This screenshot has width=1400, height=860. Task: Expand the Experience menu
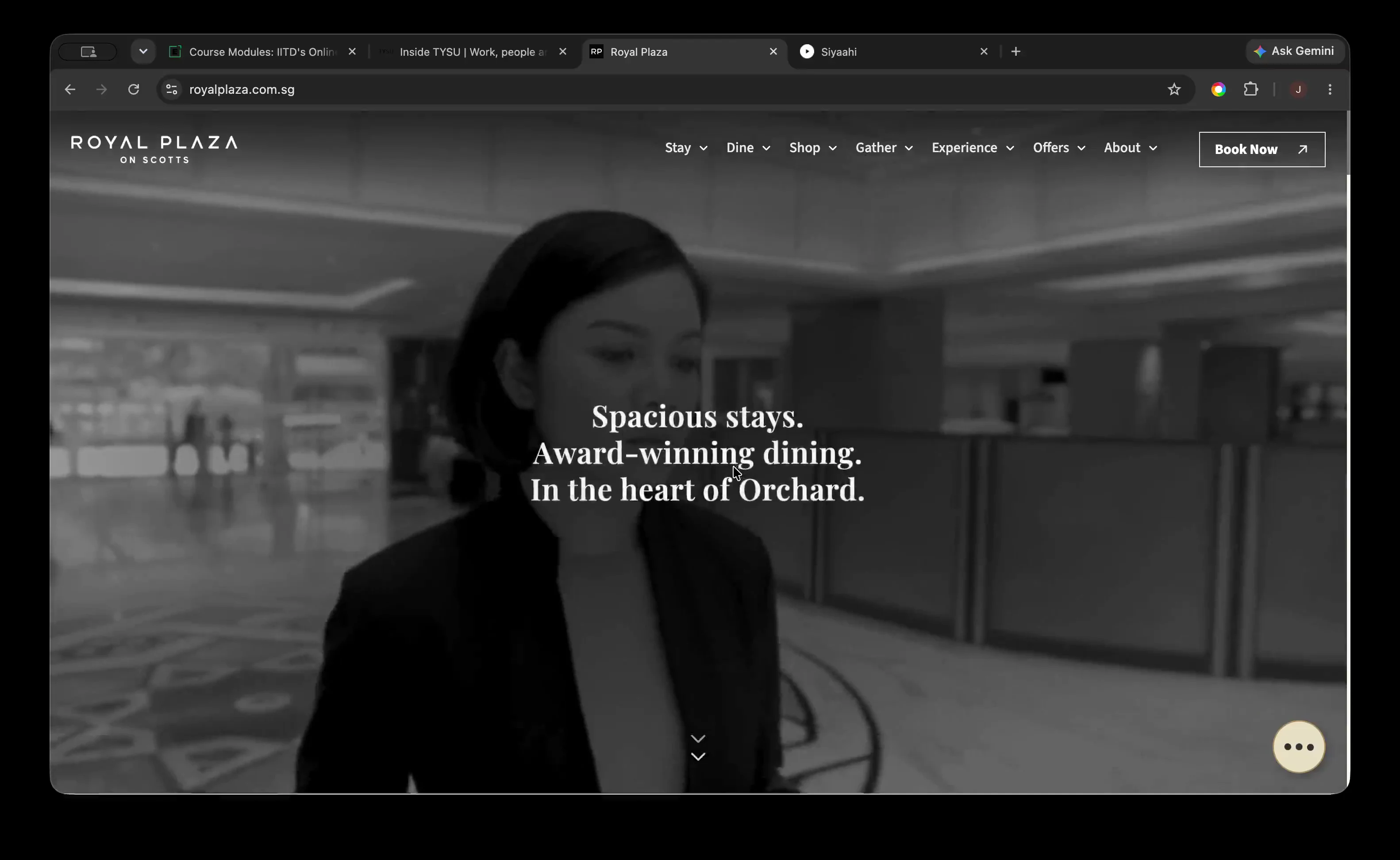pos(973,148)
